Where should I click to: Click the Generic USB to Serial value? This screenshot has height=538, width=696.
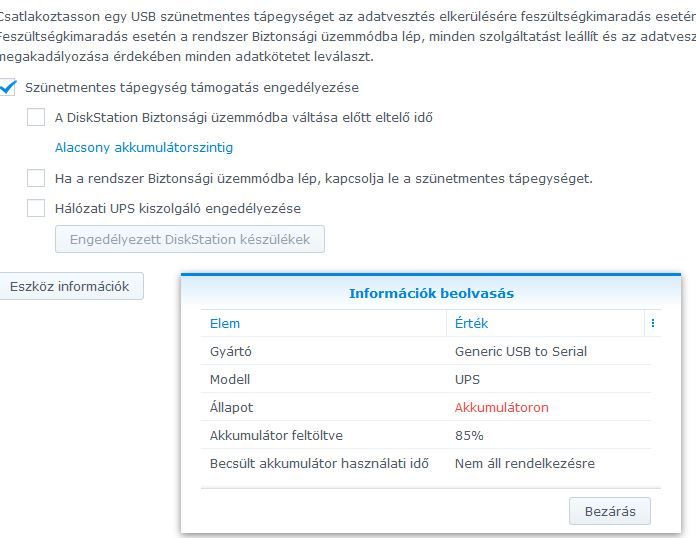[x=521, y=352]
